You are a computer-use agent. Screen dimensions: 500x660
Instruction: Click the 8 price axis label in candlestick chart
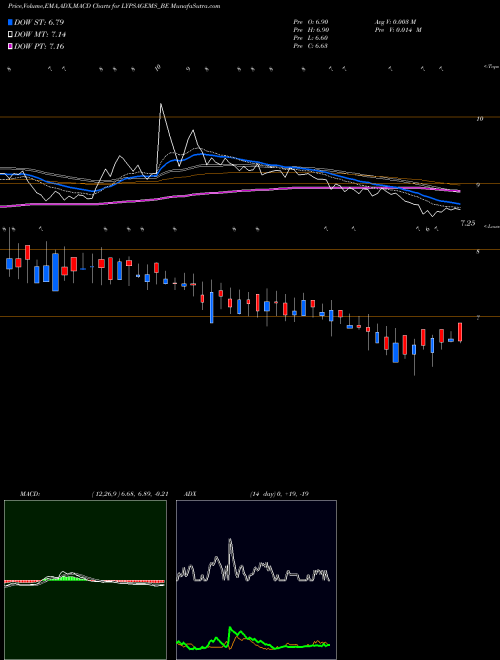coord(478,252)
